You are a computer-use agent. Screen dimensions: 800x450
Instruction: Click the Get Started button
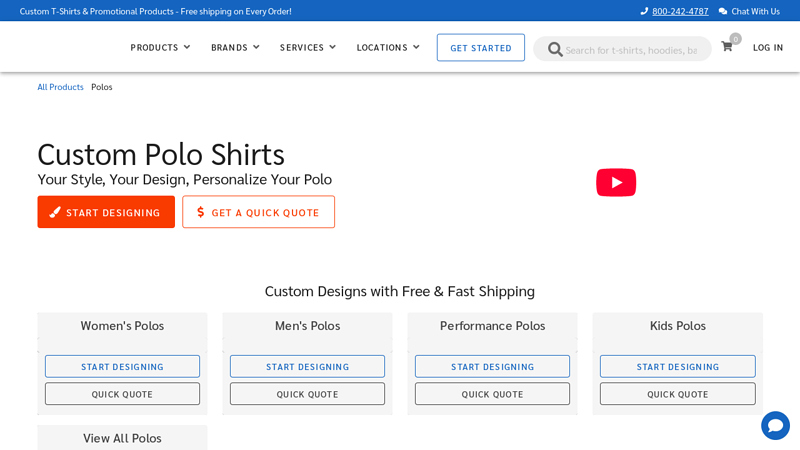481,47
